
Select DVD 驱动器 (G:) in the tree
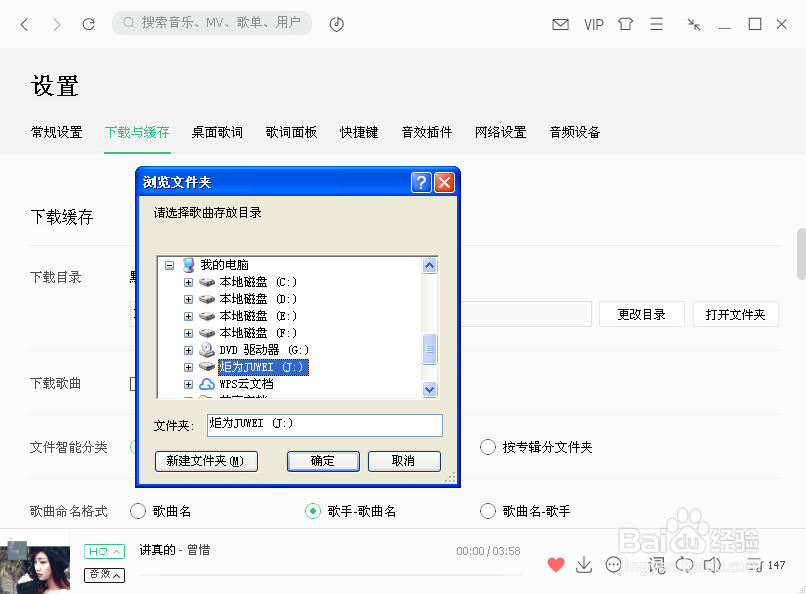coord(264,350)
